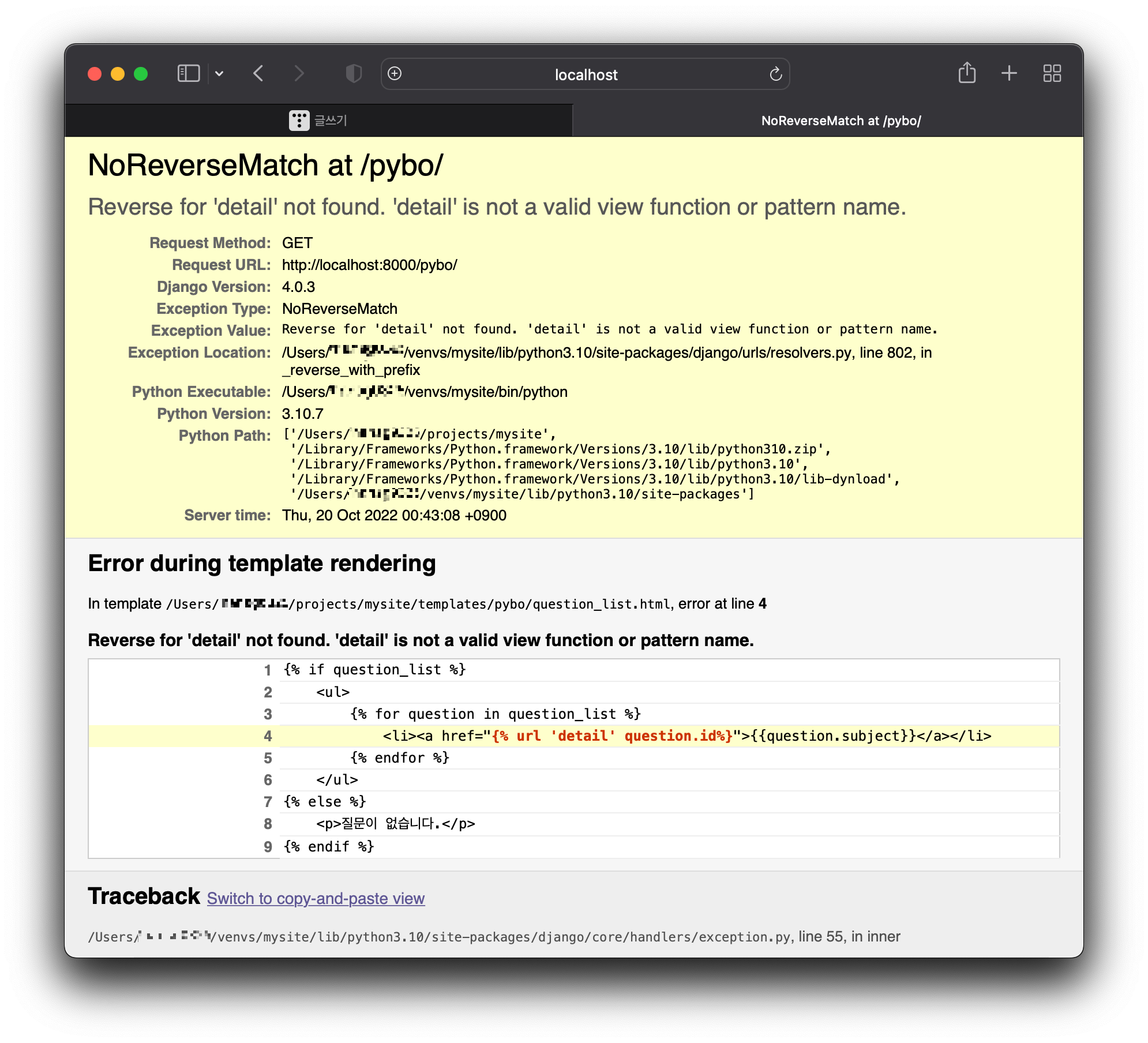Open the privacy report shield icon
1148x1043 pixels.
(x=353, y=74)
